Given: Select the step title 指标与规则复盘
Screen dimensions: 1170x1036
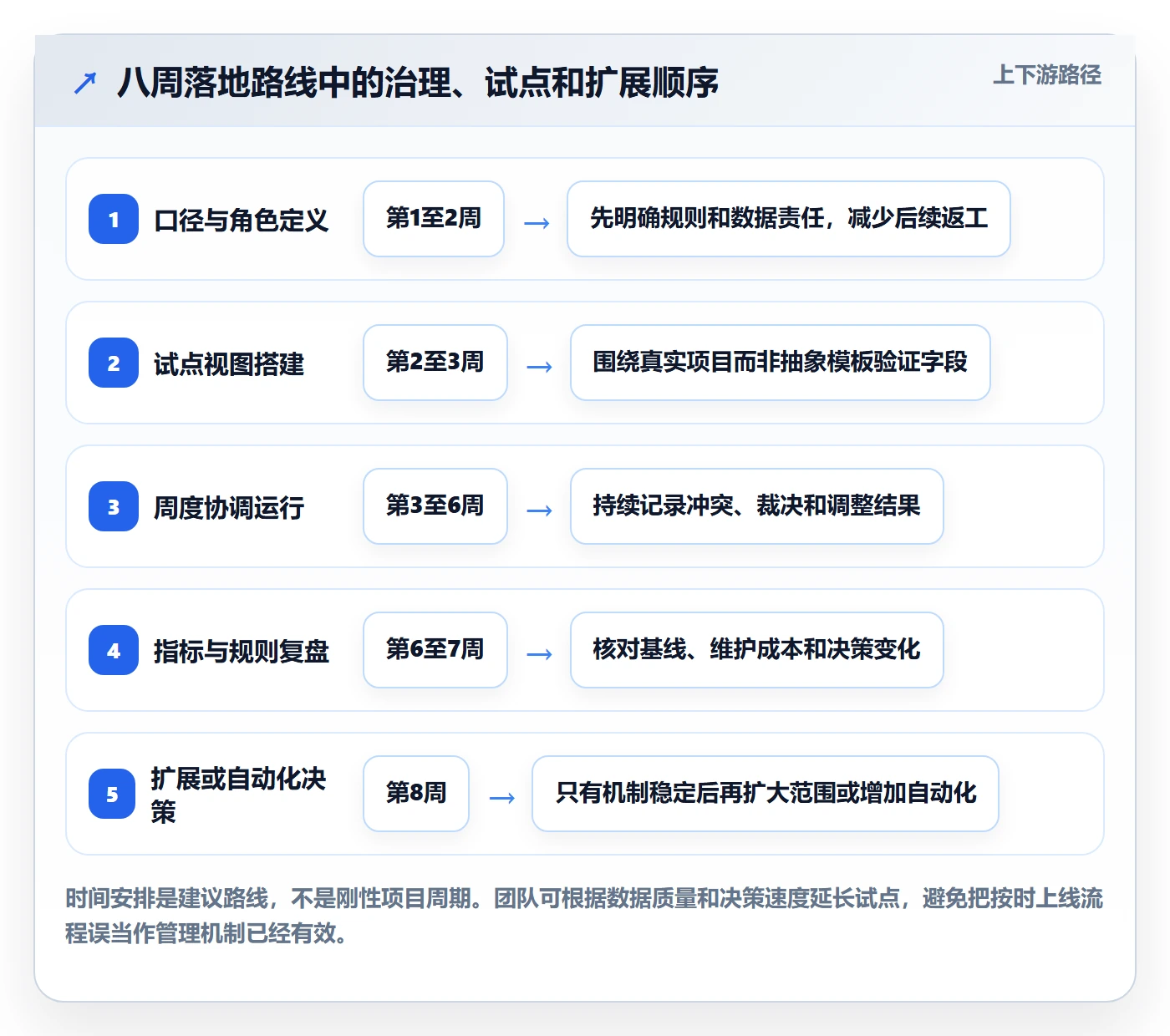Looking at the screenshot, I should click(x=242, y=652).
